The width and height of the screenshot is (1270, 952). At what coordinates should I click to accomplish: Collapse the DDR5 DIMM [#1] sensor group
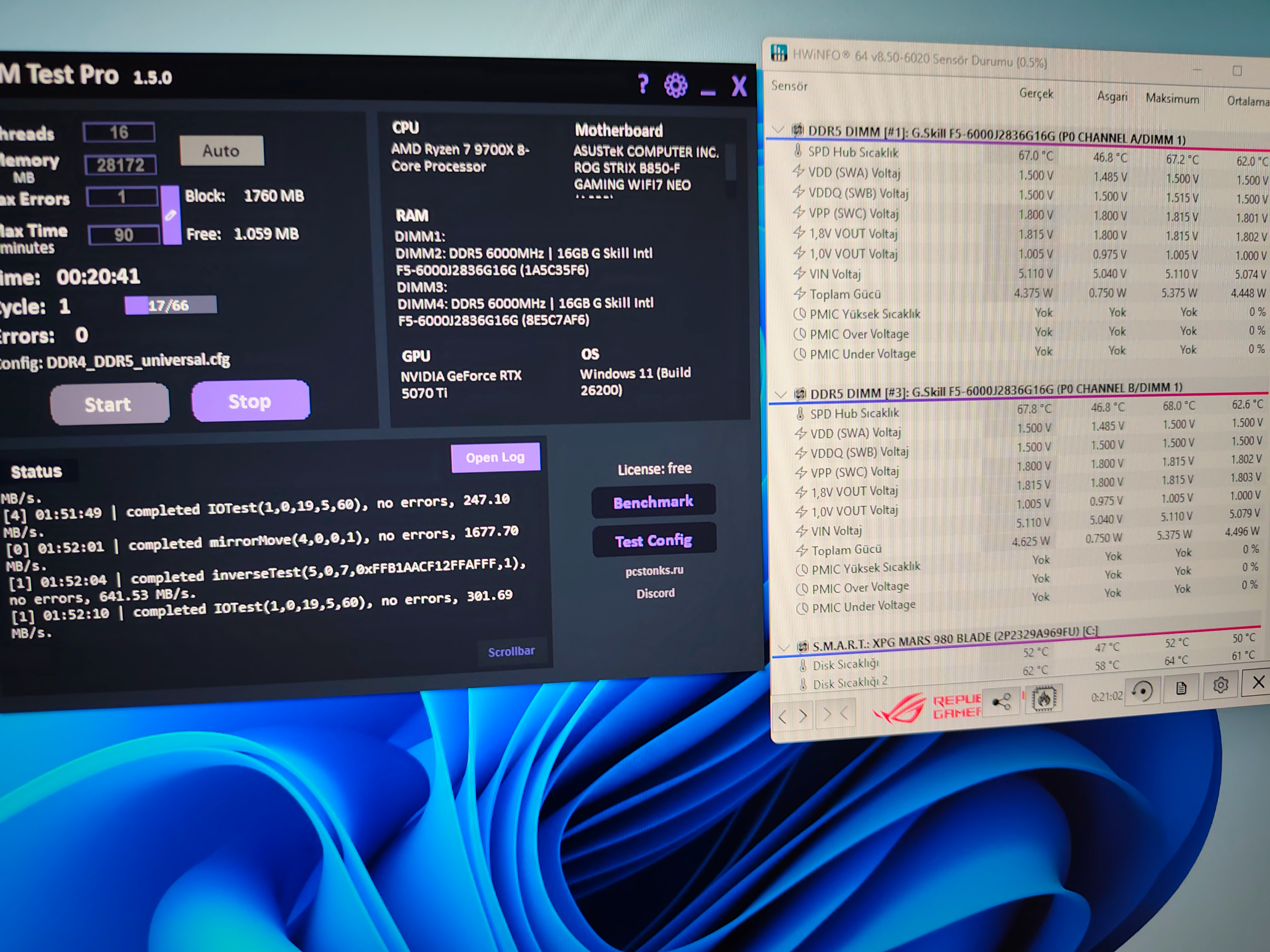point(778,129)
